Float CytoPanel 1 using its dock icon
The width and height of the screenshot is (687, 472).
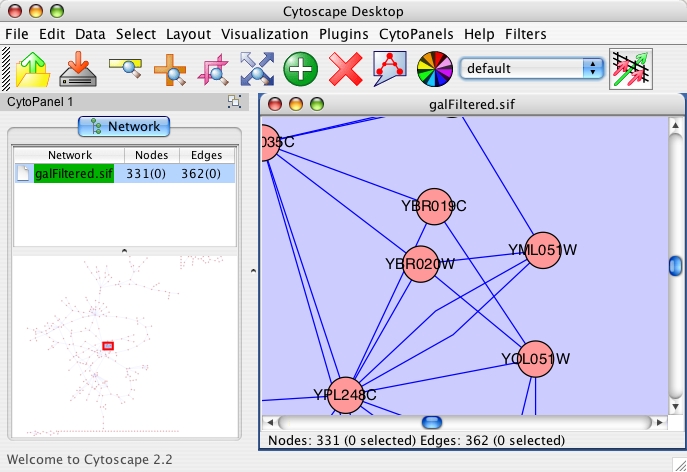(234, 102)
